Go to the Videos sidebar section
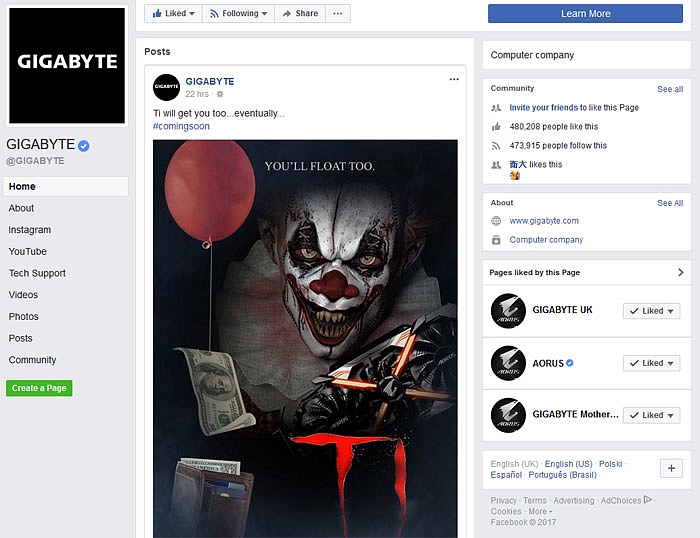Image resolution: width=700 pixels, height=538 pixels. [x=23, y=295]
